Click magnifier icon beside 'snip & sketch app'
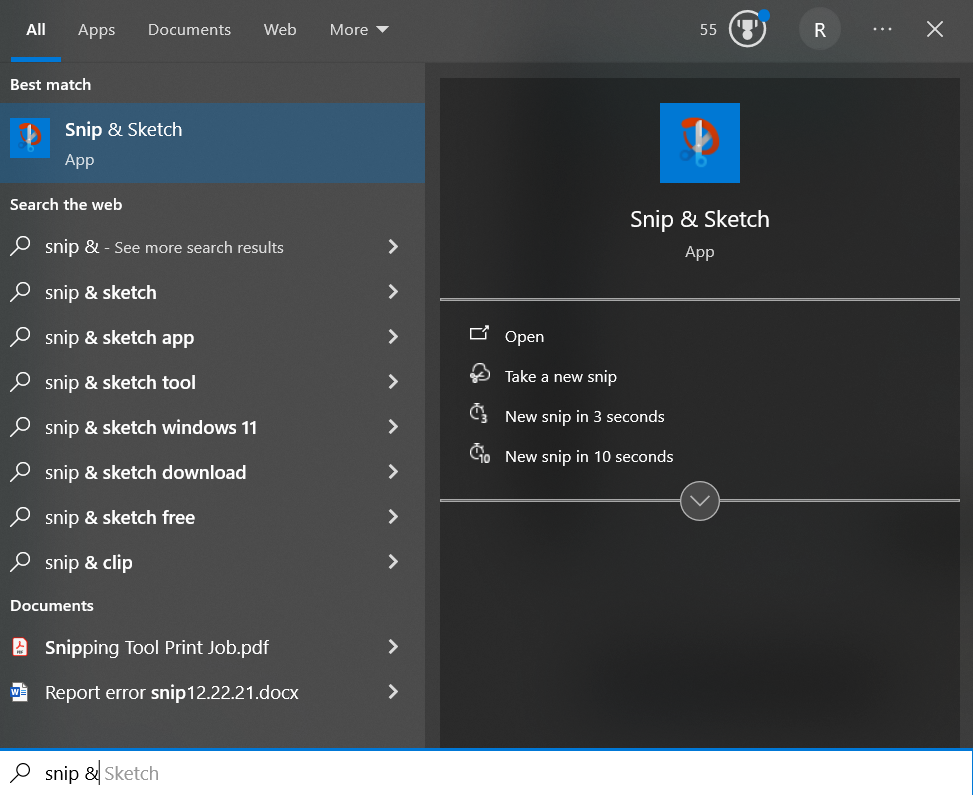This screenshot has height=795, width=973. [20, 336]
